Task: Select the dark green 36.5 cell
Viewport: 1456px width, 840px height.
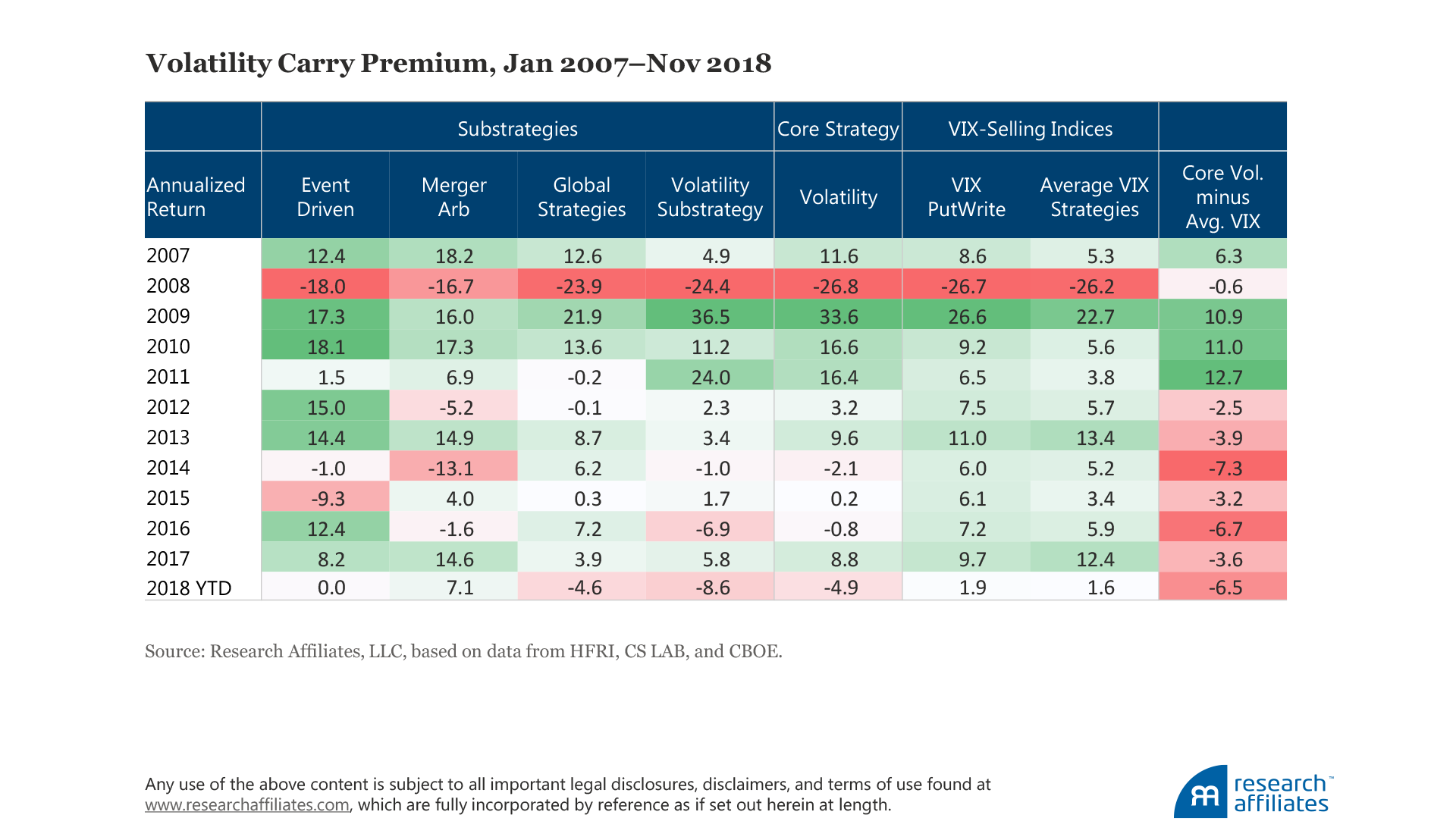Action: [x=710, y=316]
